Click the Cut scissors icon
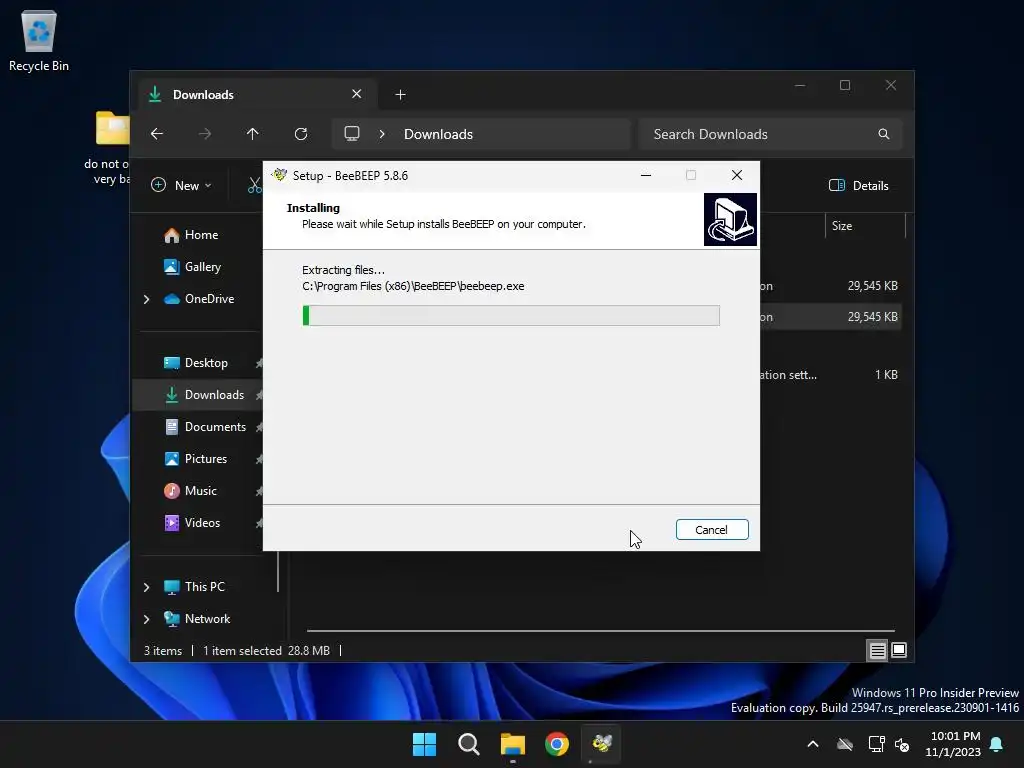Viewport: 1024px width, 768px height. [255, 185]
